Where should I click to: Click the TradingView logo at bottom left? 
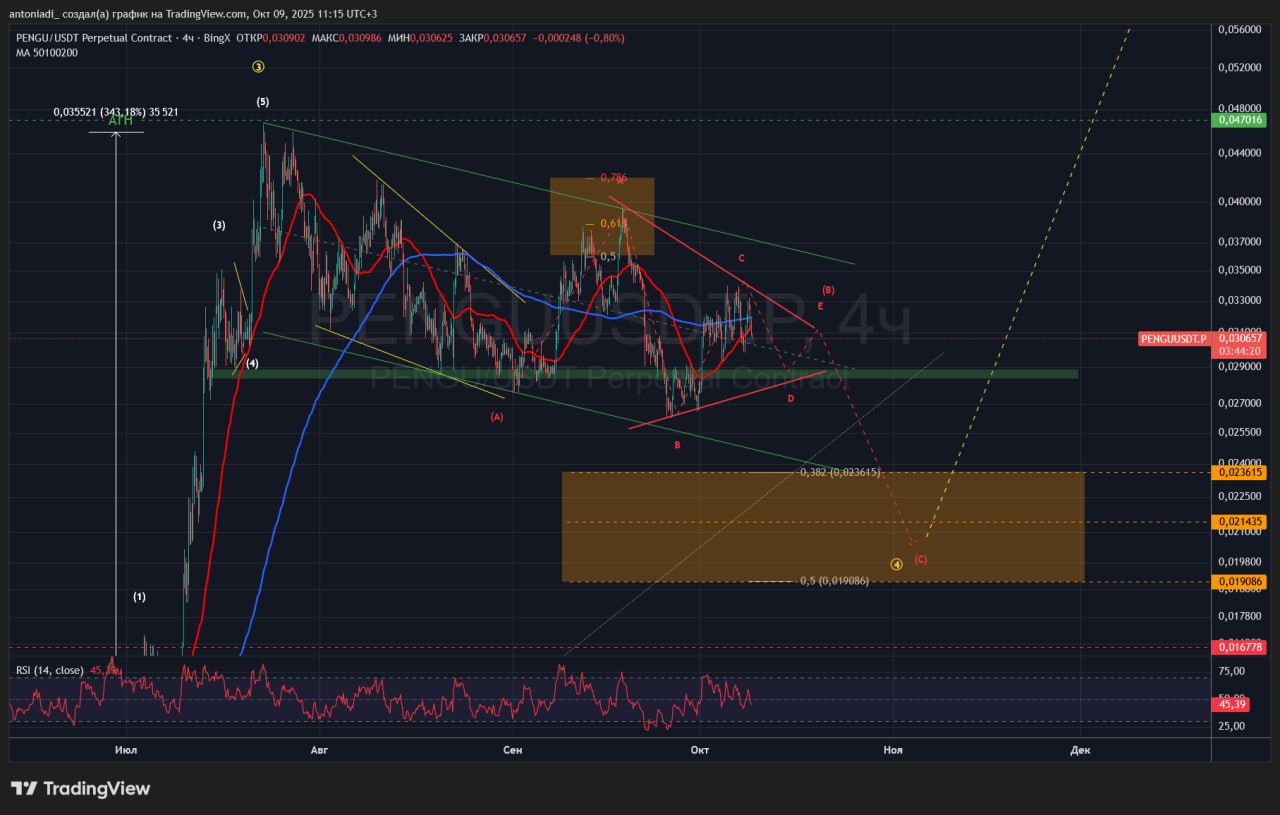pos(80,789)
